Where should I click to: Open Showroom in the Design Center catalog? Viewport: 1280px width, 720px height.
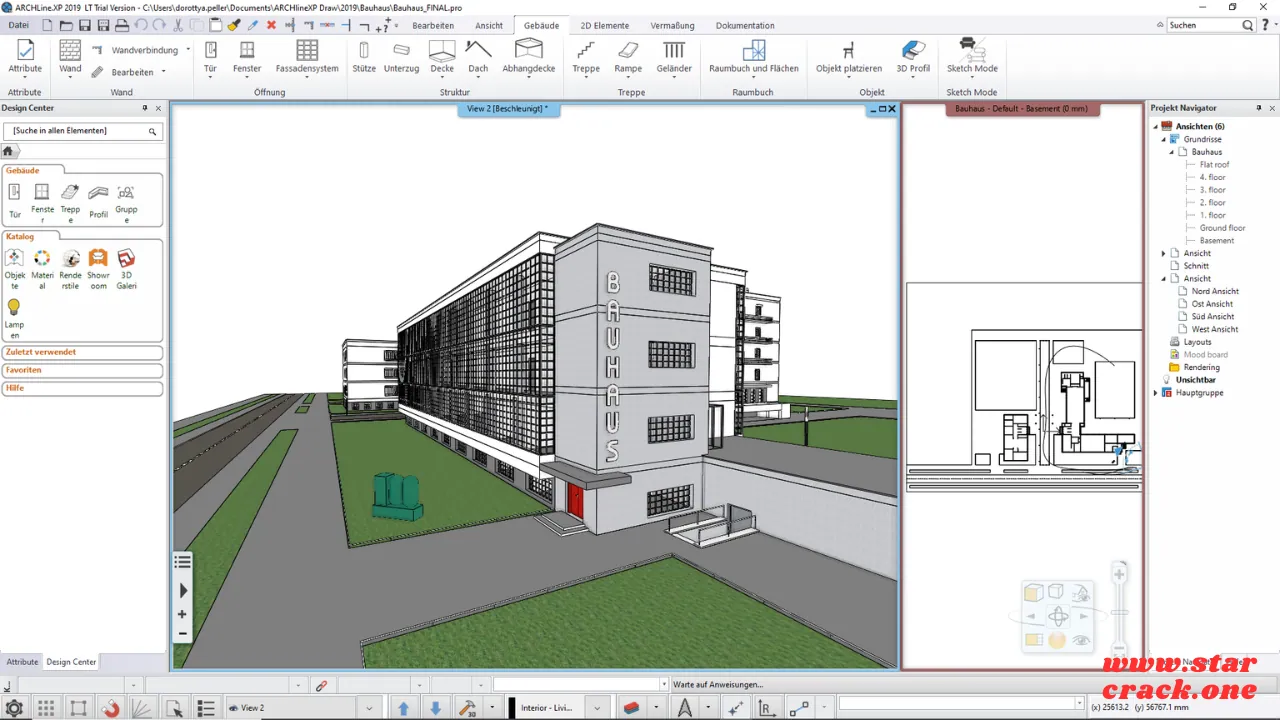tap(98, 268)
